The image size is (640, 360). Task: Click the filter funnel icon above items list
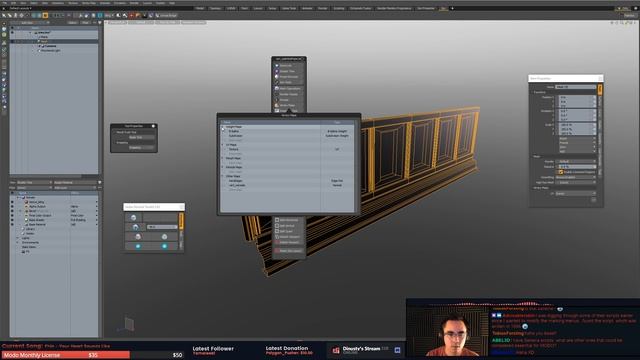(100, 22)
